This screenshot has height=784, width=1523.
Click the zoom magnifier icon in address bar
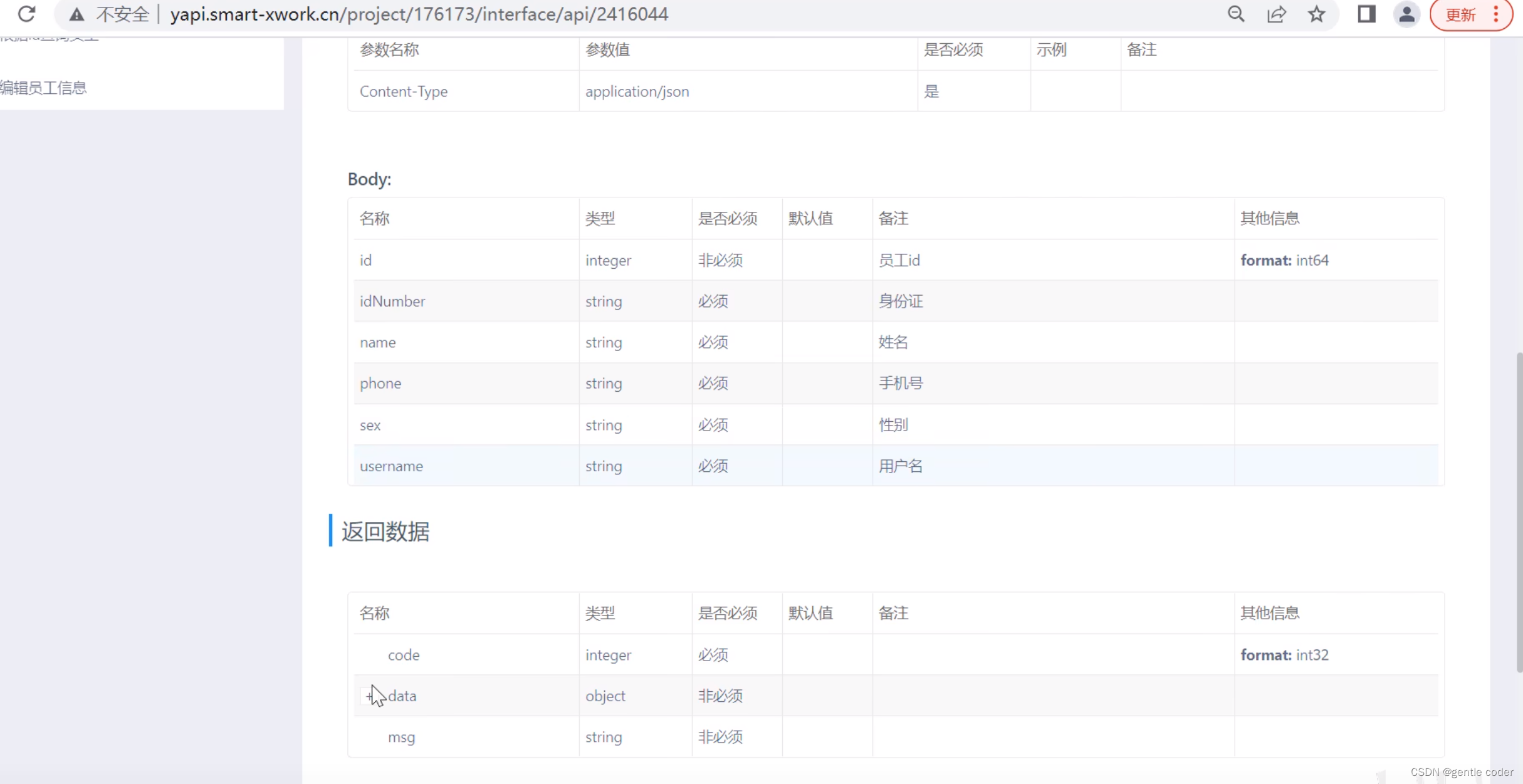[1235, 14]
